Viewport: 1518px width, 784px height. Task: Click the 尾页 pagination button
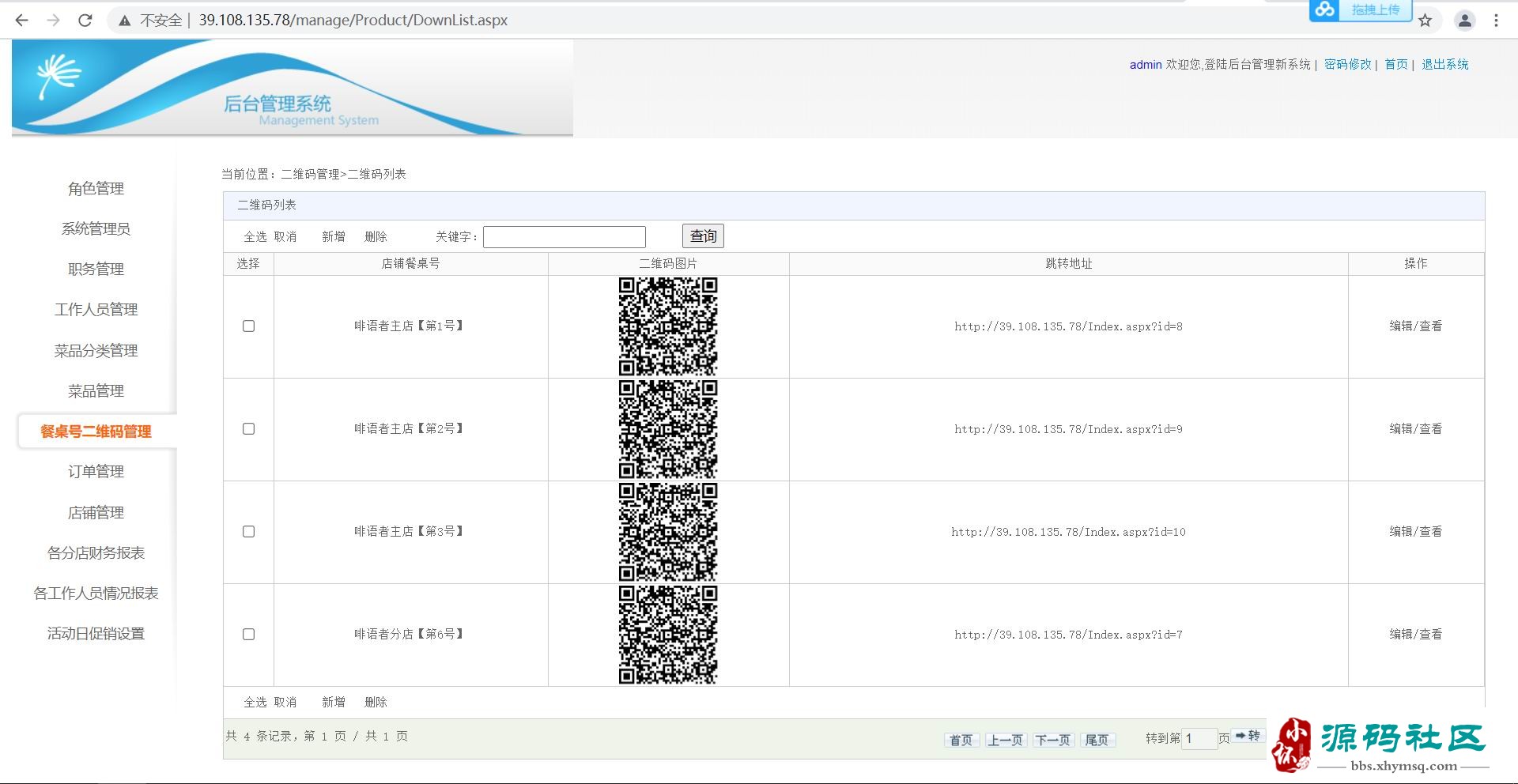[1097, 740]
